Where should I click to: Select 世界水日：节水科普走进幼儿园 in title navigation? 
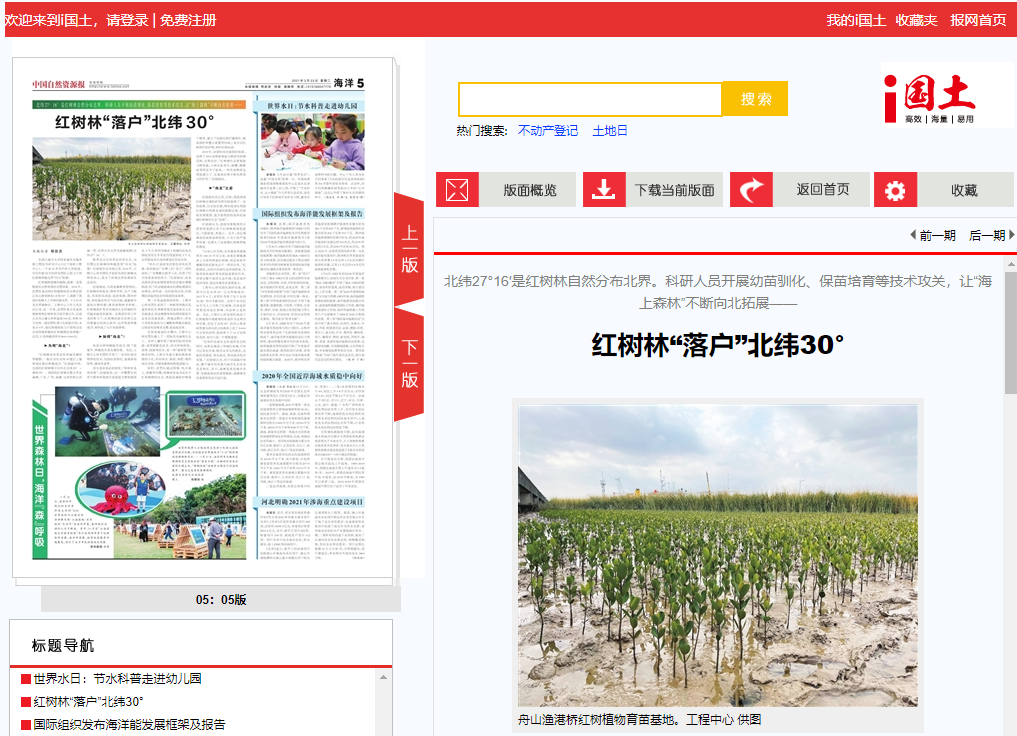(117, 678)
